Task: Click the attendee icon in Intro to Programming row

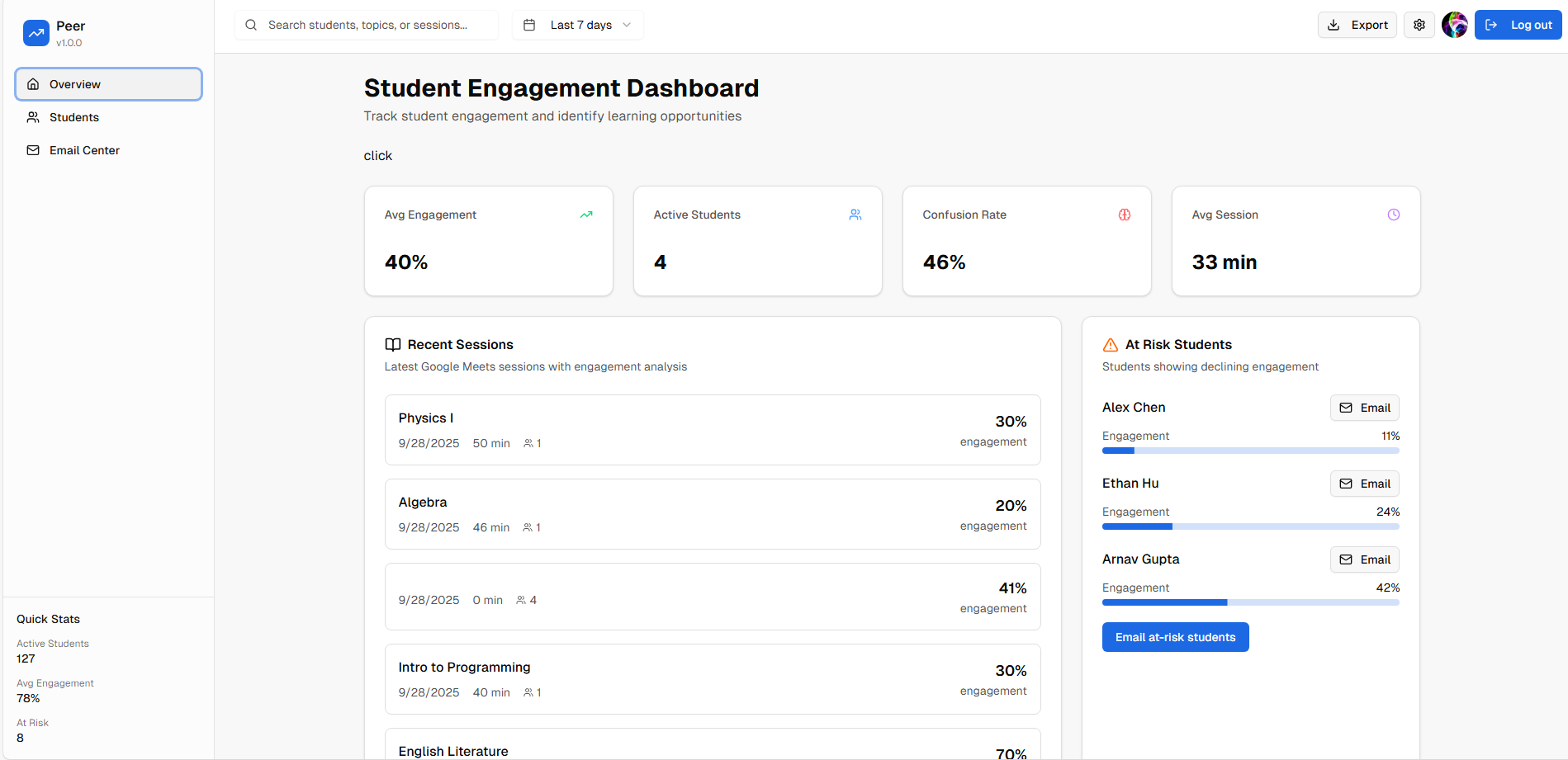Action: [528, 692]
